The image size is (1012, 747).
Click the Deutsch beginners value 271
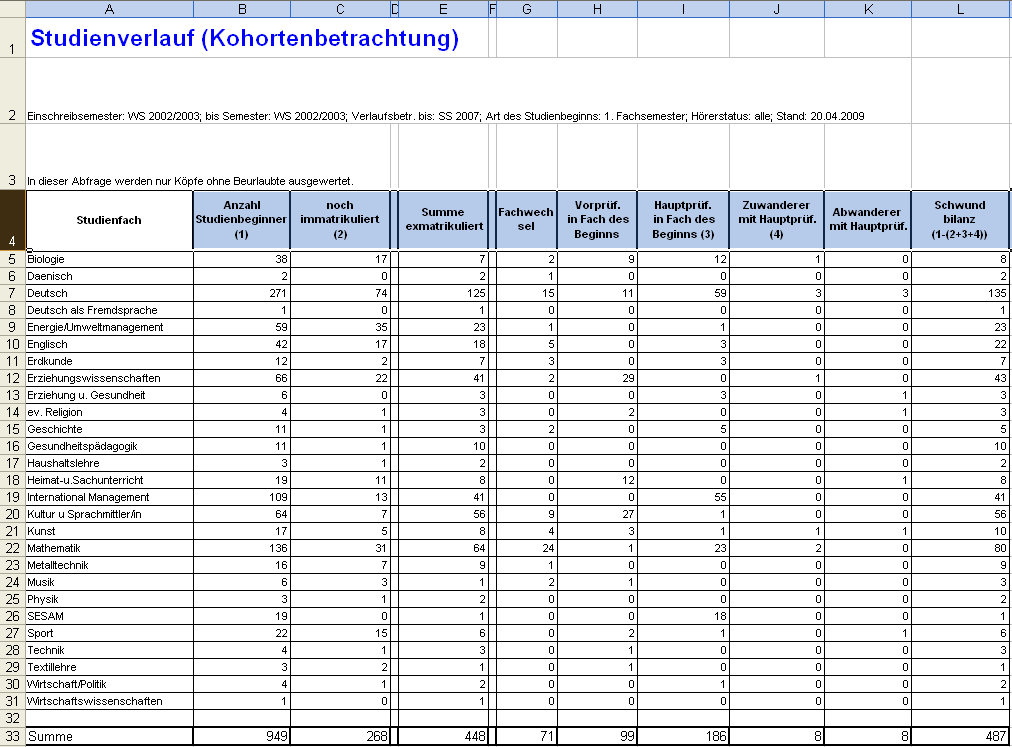click(241, 293)
